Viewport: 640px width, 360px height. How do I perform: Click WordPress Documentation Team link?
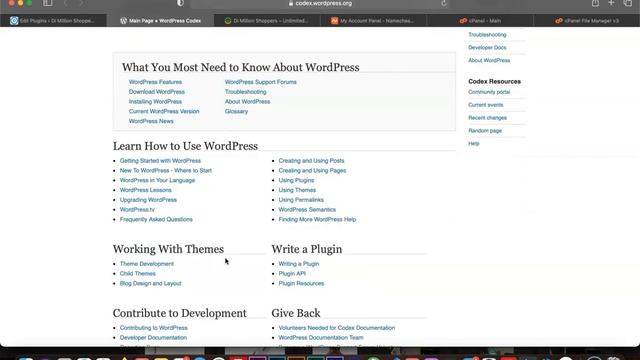pyautogui.click(x=321, y=338)
